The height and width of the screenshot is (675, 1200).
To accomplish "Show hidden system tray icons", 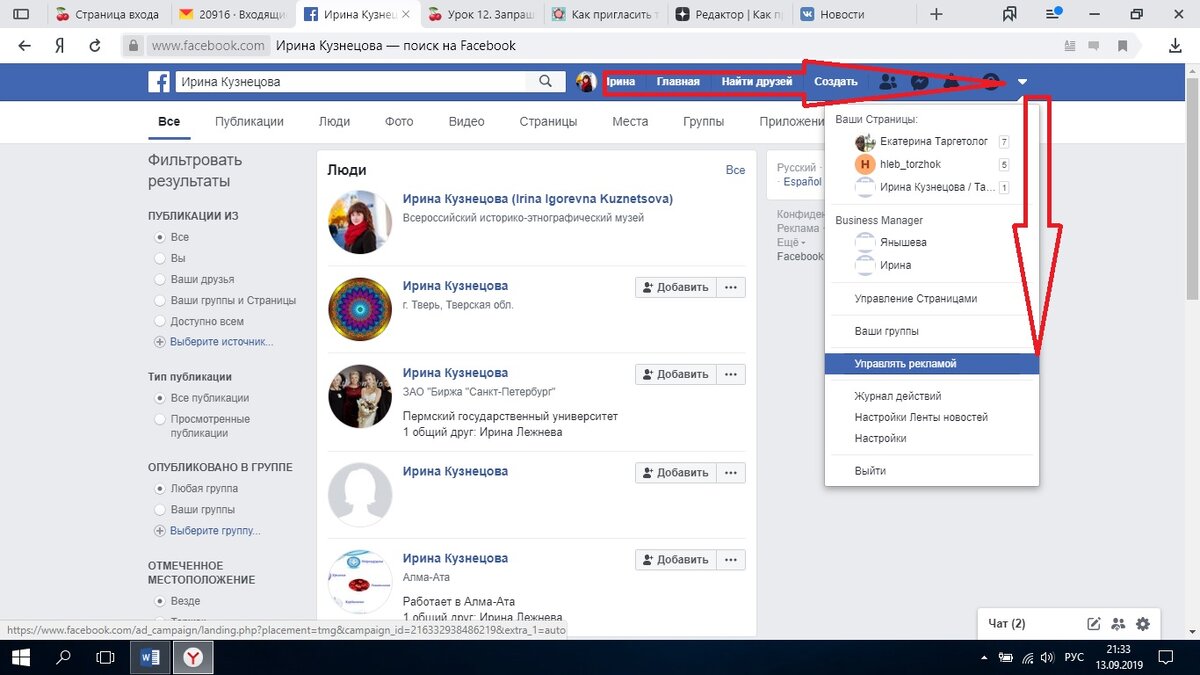I will point(982,657).
